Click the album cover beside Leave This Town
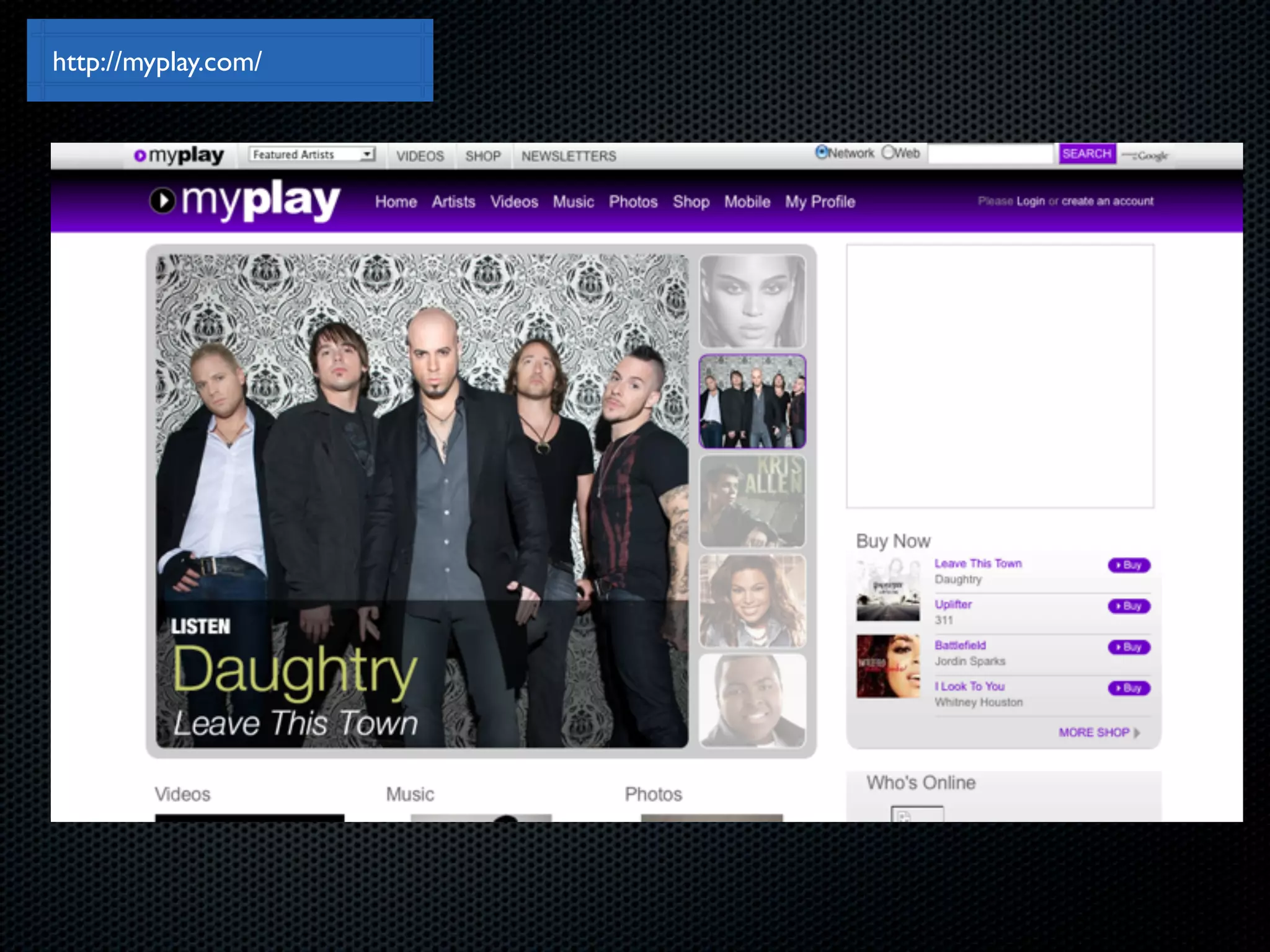This screenshot has width=1270, height=952. click(888, 589)
